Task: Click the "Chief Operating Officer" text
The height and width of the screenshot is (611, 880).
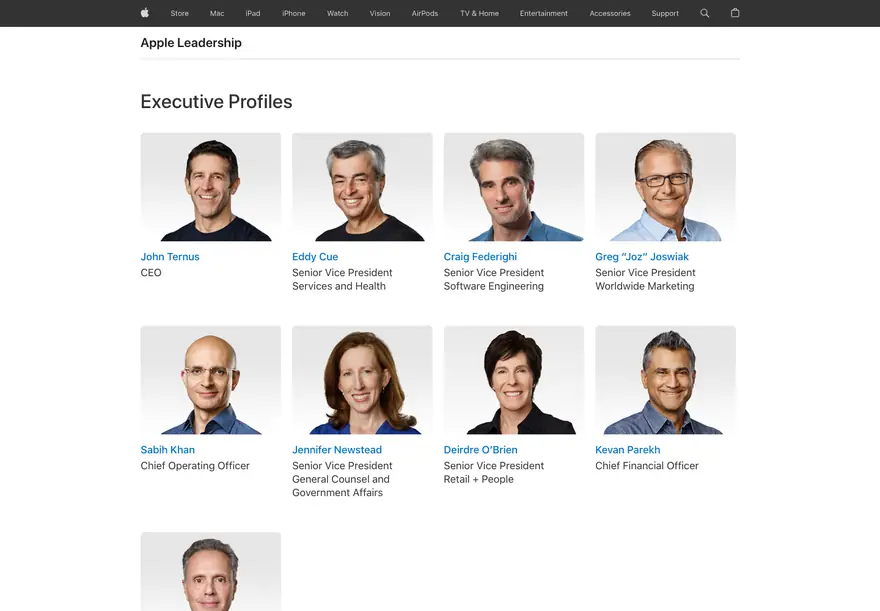Action: coord(195,466)
